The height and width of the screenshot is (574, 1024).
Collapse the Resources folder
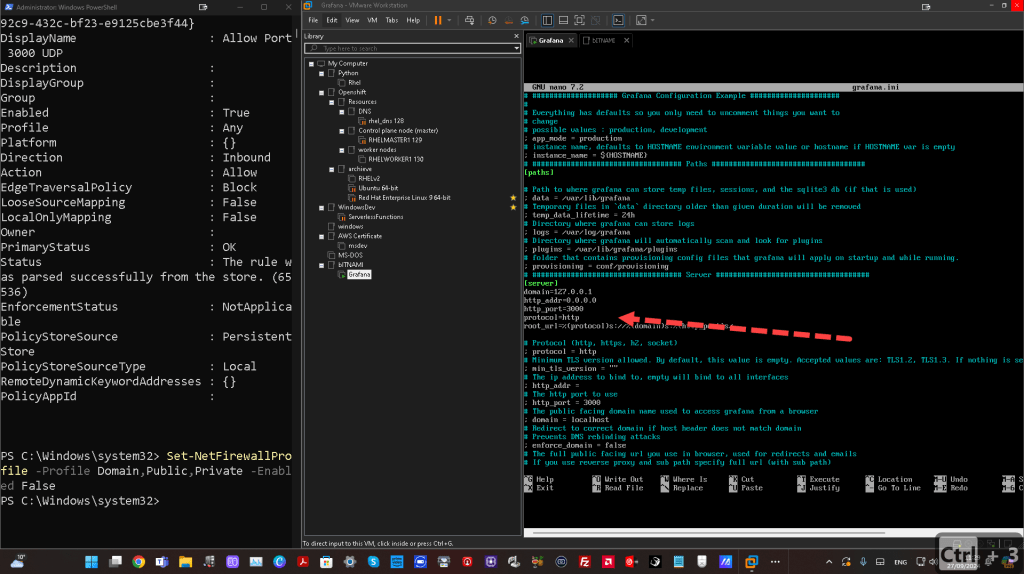332,103
